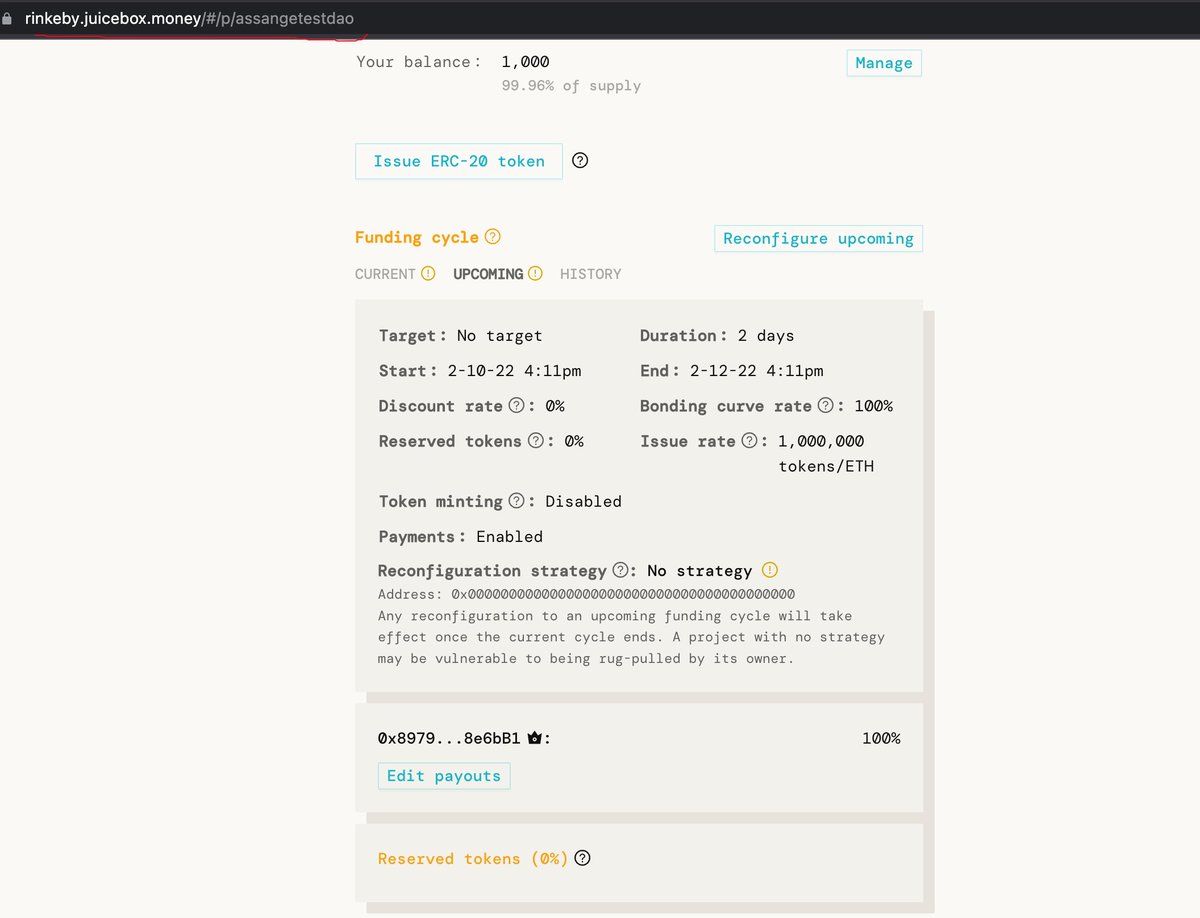Click the 'Start: 2-10-22 4:11pm' text

(x=480, y=371)
